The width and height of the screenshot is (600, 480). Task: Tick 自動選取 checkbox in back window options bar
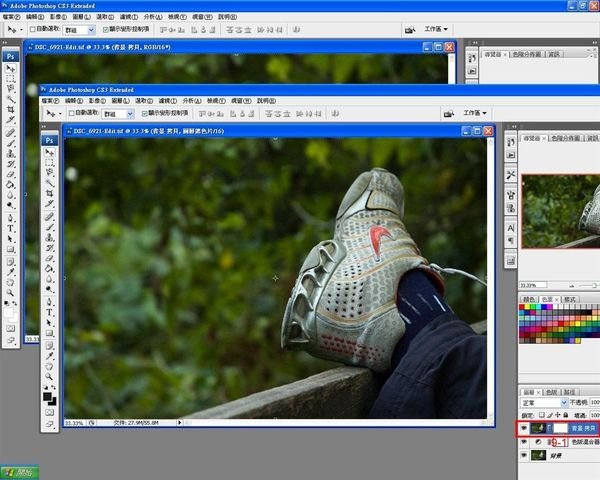[33, 29]
